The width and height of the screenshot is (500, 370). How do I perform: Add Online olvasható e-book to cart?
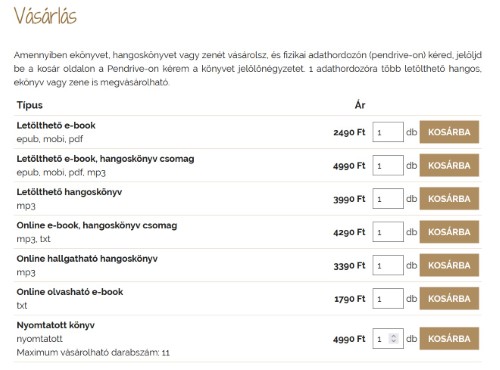[449, 299]
